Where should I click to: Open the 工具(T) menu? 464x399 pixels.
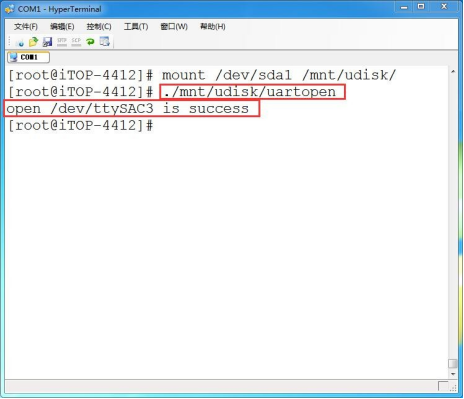click(136, 26)
